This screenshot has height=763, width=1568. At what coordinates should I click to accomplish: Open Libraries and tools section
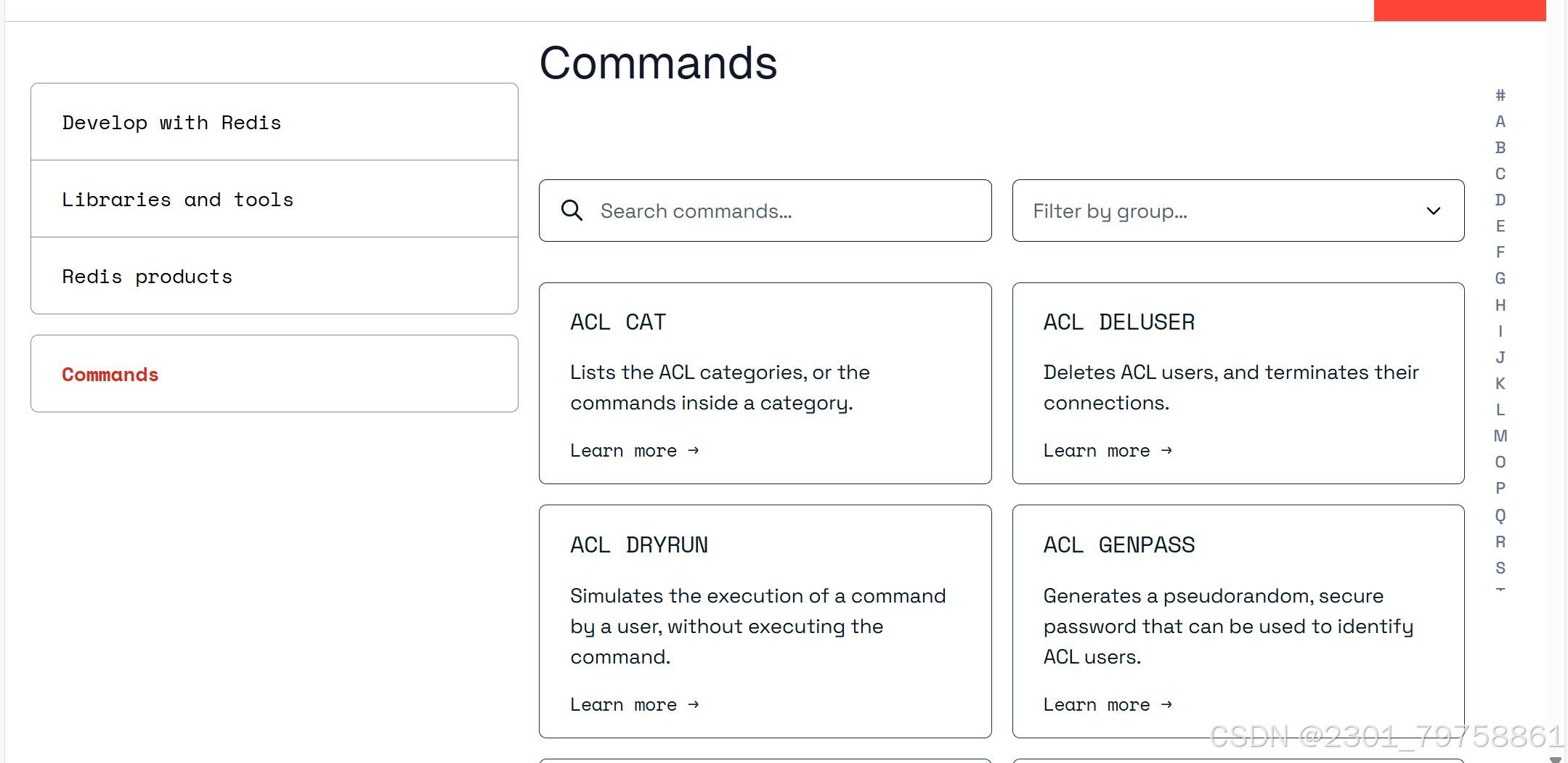(177, 200)
